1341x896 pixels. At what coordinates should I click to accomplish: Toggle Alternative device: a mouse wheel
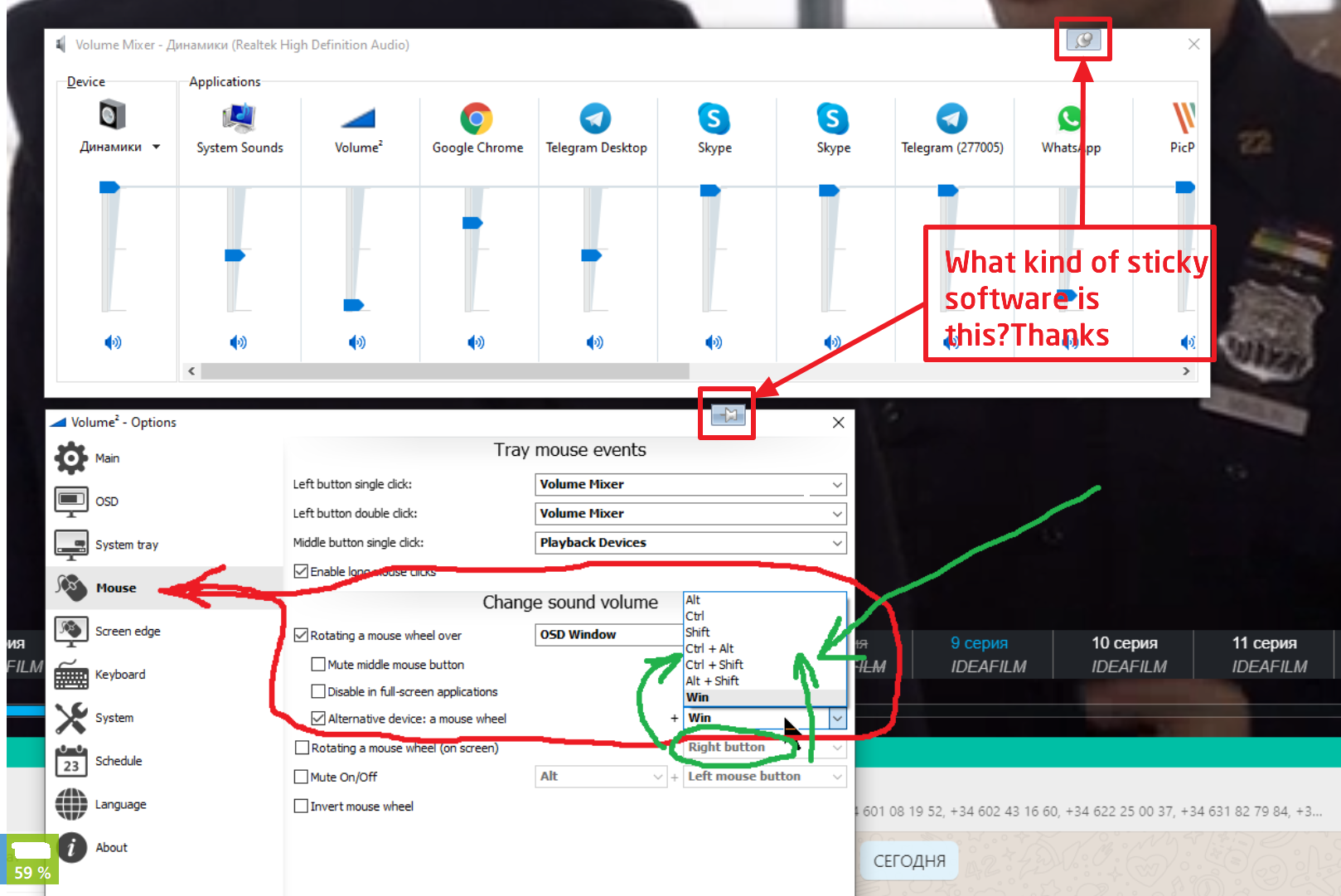click(318, 719)
